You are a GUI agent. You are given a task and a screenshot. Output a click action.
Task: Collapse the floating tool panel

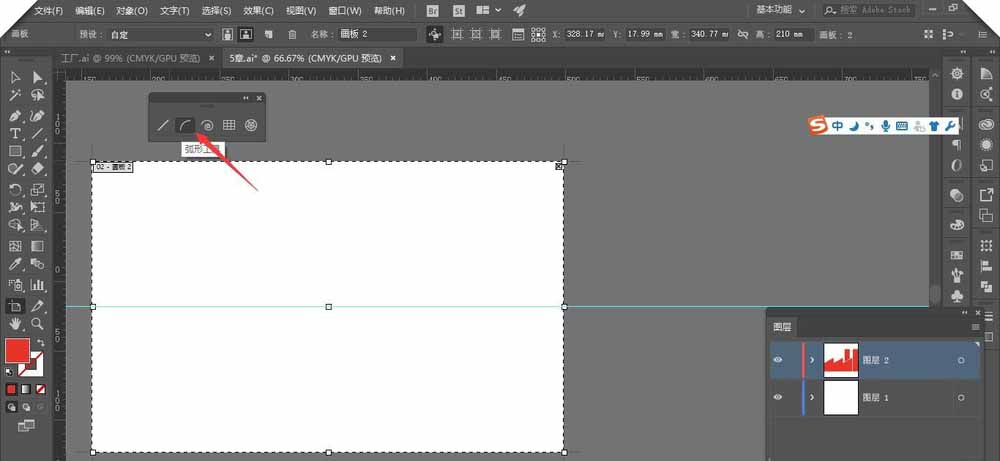point(246,98)
